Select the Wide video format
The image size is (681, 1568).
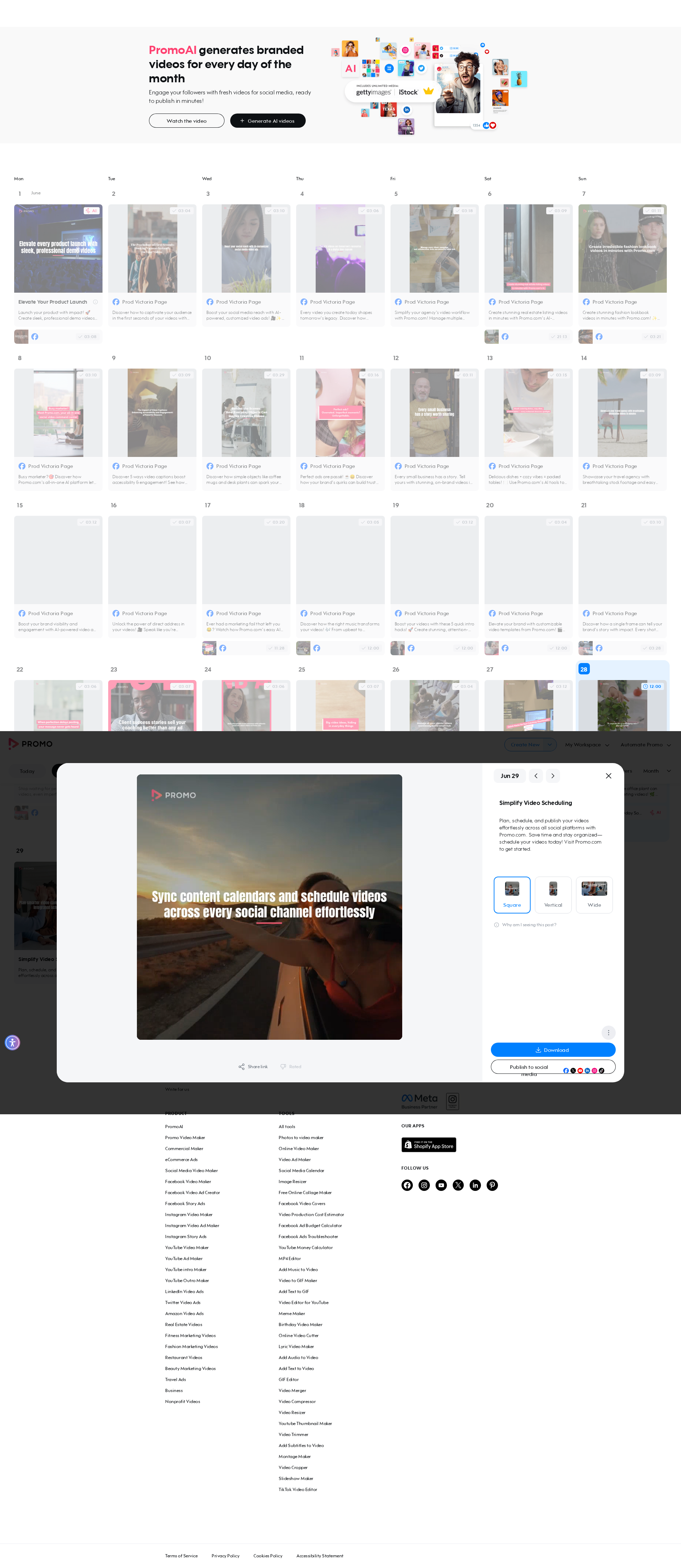point(594,895)
